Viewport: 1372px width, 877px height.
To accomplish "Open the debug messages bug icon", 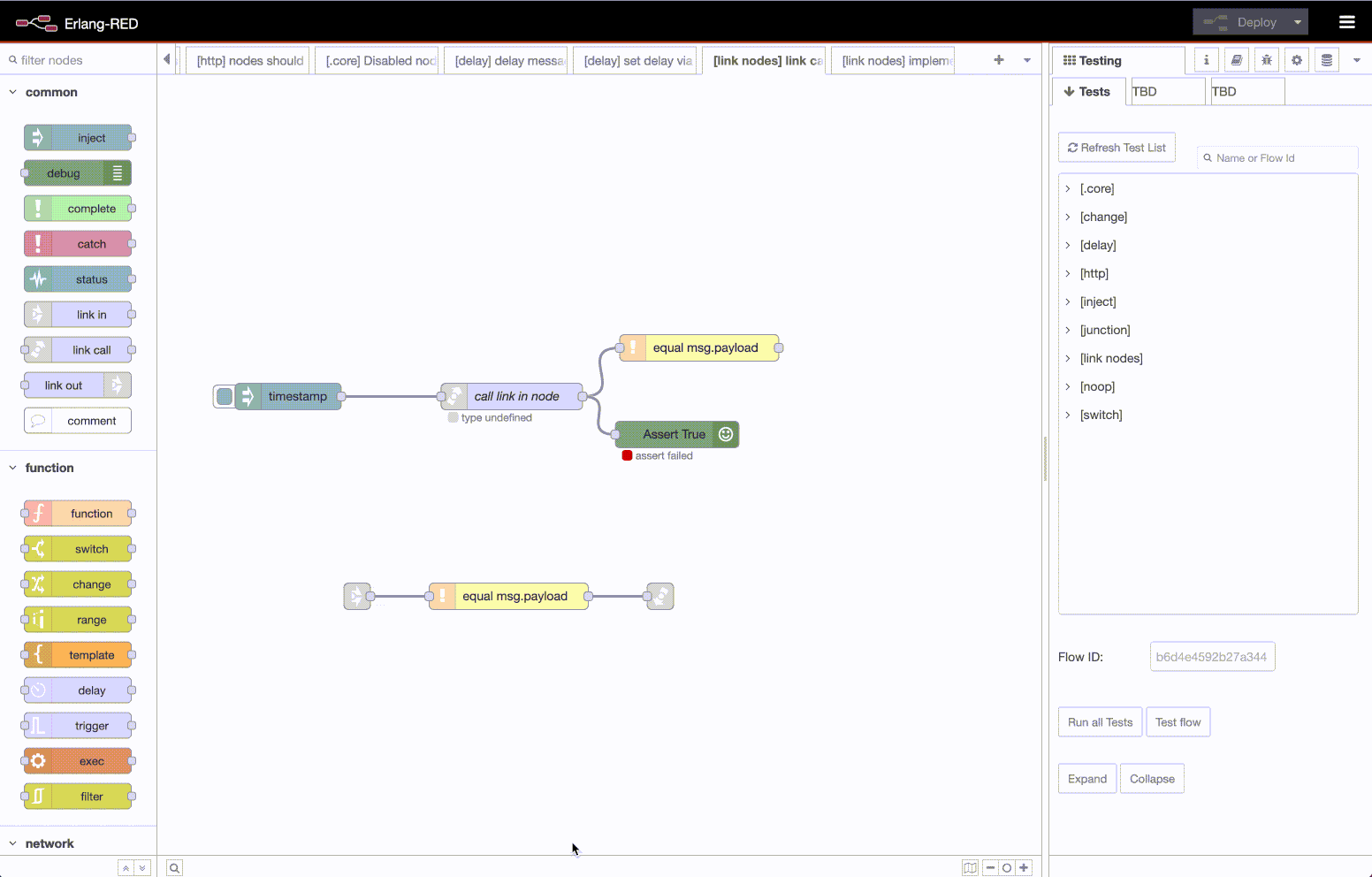I will (x=1267, y=60).
